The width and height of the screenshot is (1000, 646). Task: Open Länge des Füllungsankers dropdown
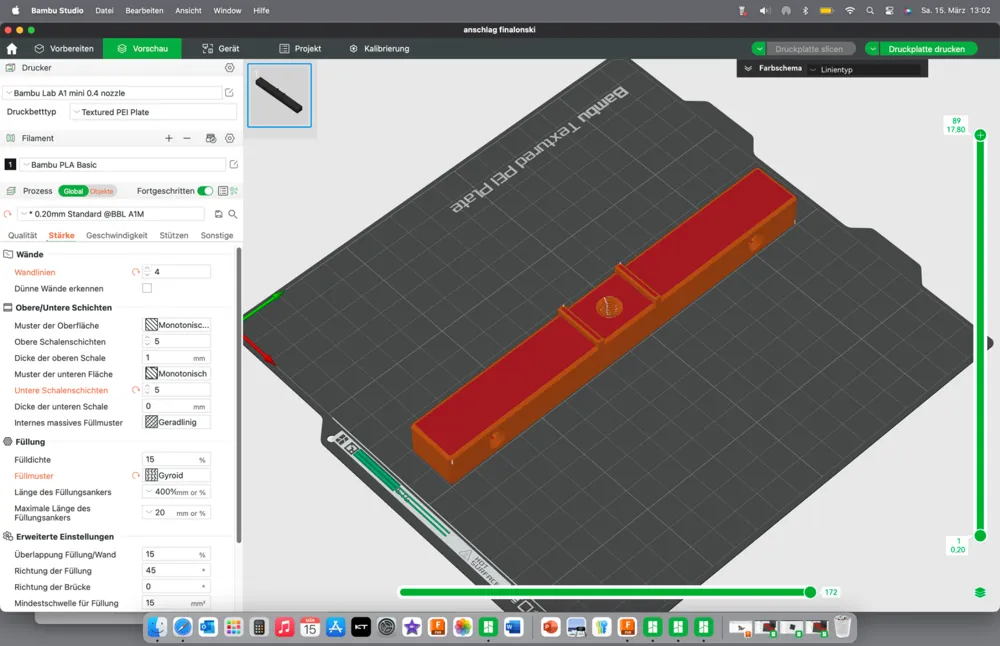[177, 492]
